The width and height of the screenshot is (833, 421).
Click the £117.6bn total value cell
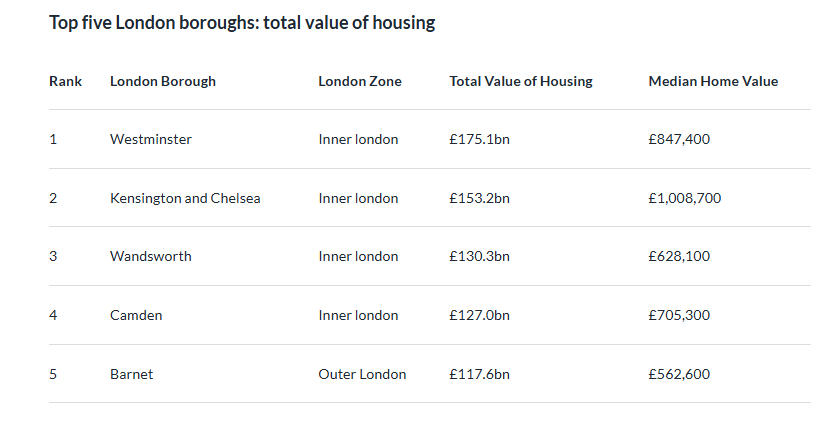pos(479,374)
